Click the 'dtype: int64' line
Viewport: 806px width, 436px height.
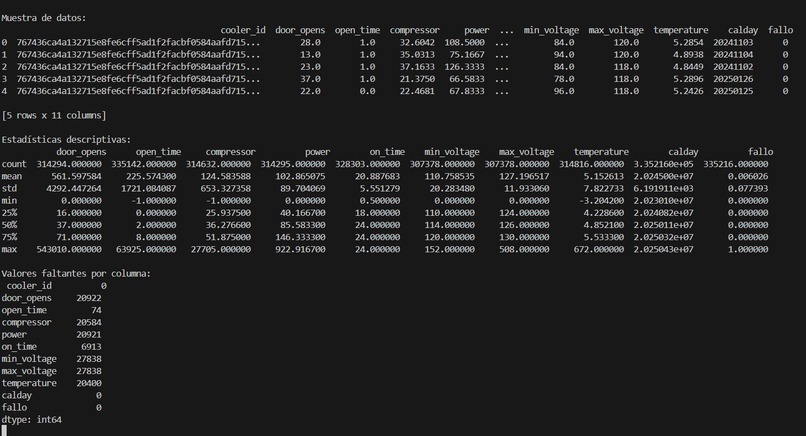coord(31,420)
